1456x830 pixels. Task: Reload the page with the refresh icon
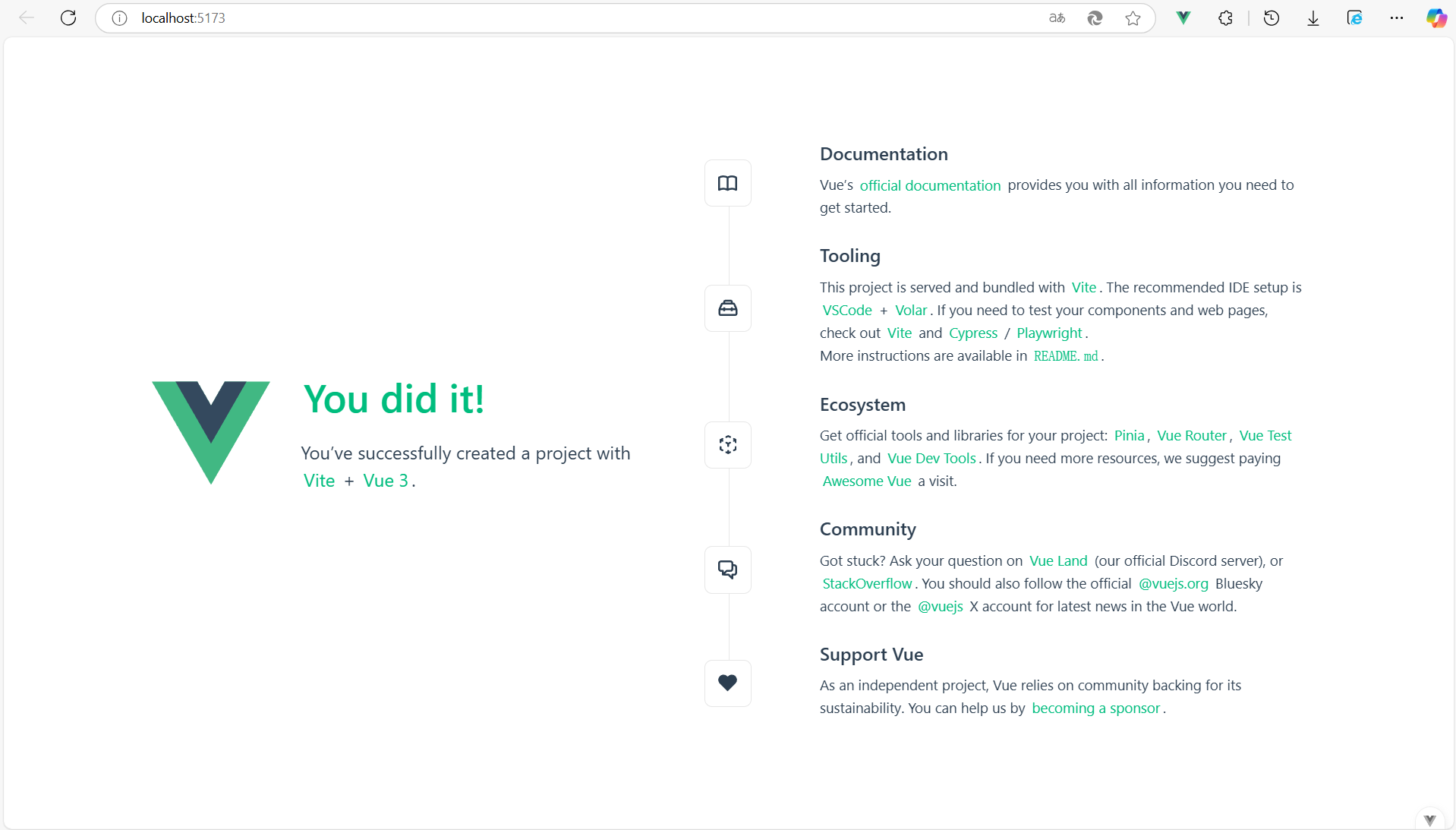[x=68, y=18]
